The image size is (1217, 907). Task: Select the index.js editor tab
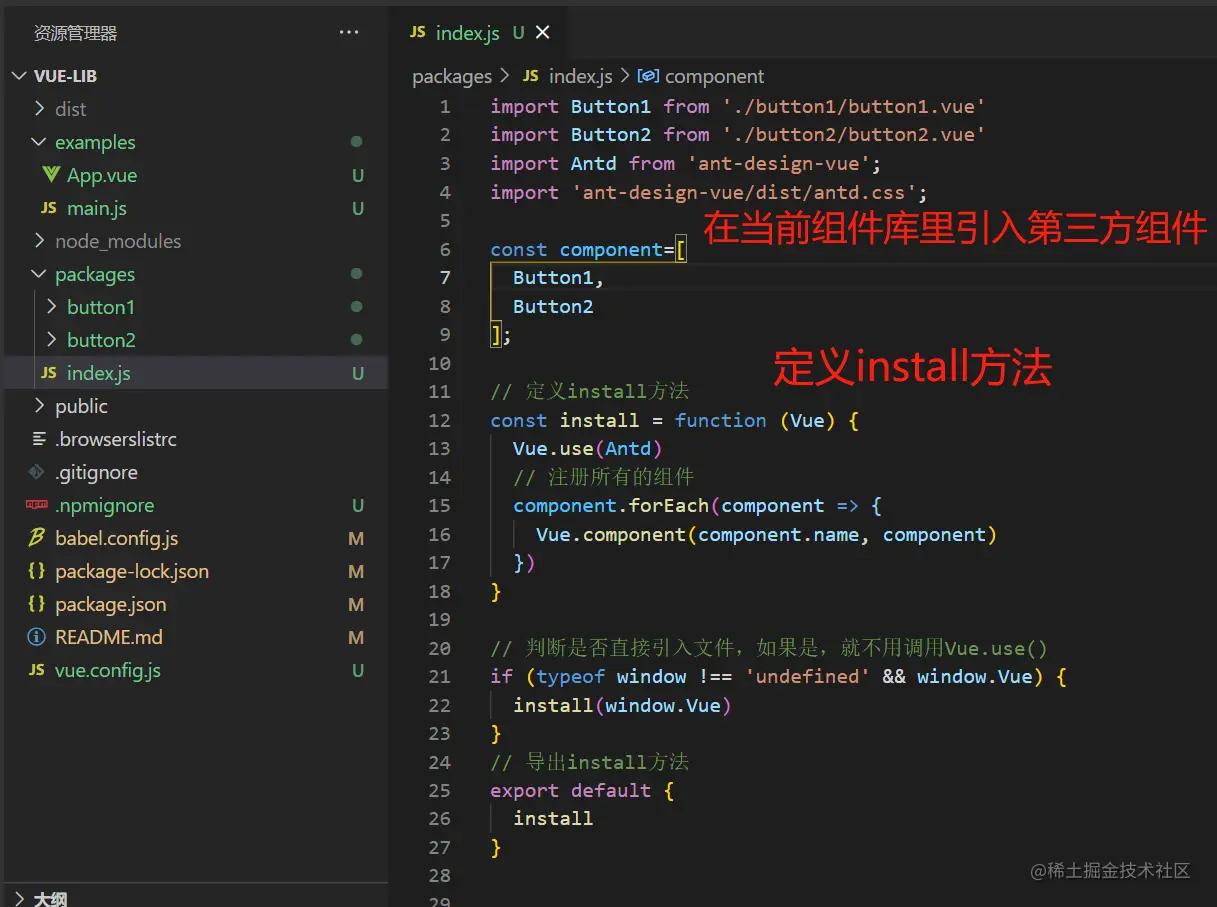tap(479, 33)
